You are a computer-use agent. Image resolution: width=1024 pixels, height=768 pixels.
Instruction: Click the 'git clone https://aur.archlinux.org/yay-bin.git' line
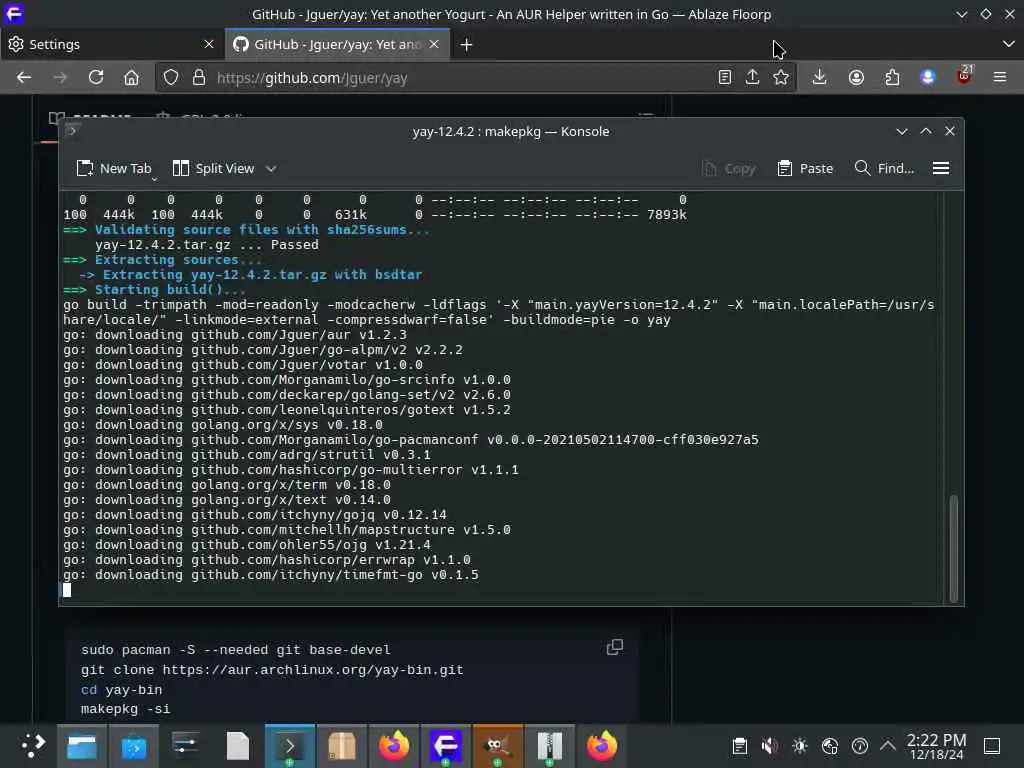click(x=272, y=670)
